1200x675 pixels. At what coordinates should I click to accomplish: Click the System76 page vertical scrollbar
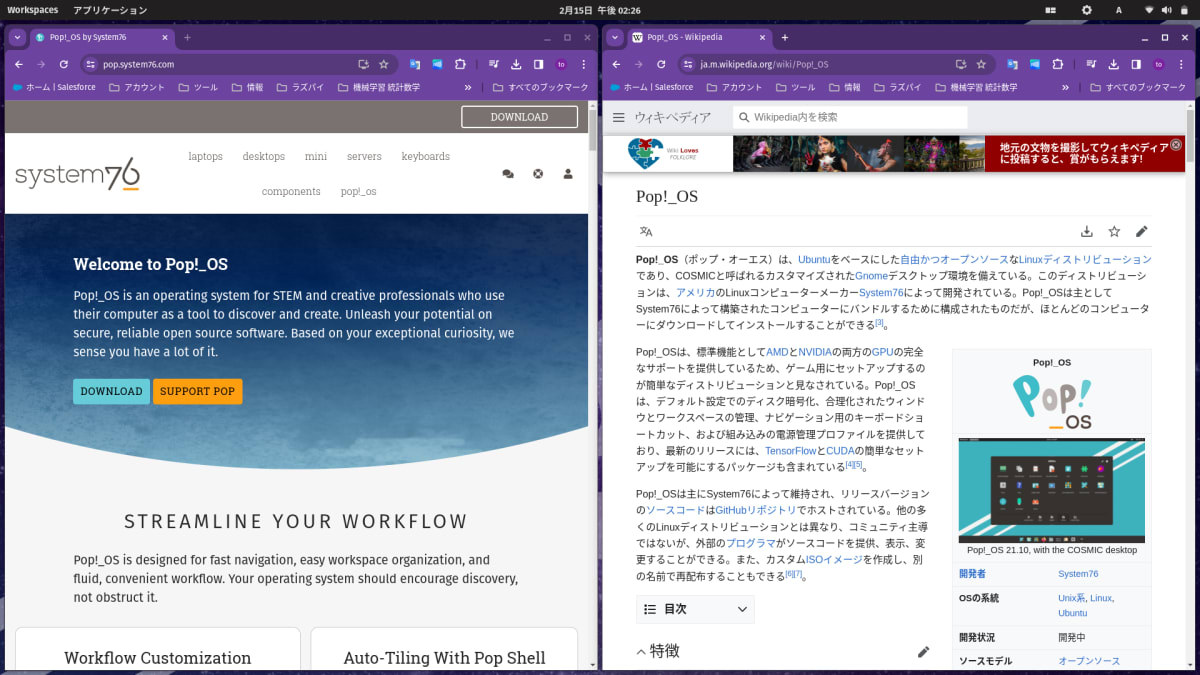pyautogui.click(x=592, y=130)
